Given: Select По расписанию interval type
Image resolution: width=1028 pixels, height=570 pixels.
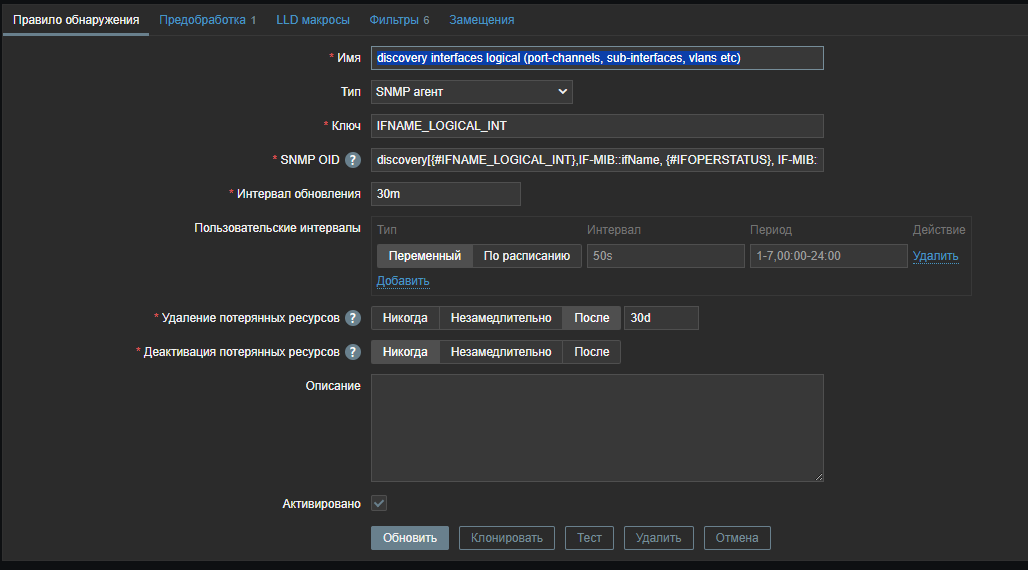Looking at the screenshot, I should (526, 256).
